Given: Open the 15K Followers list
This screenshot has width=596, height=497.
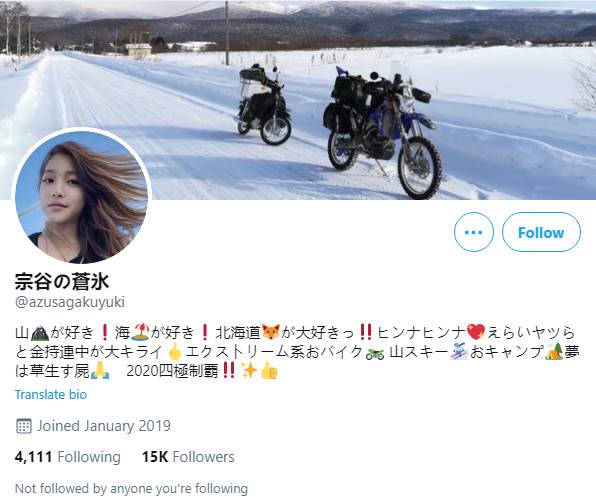Looking at the screenshot, I should (x=188, y=457).
